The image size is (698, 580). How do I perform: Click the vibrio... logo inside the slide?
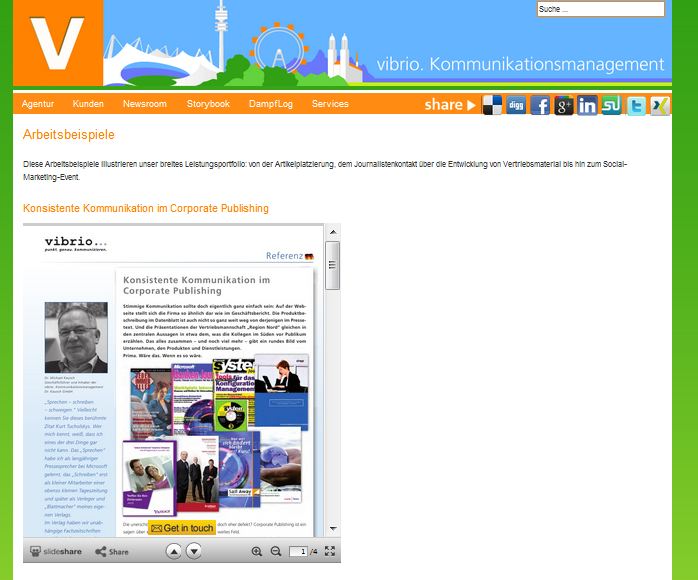point(76,243)
